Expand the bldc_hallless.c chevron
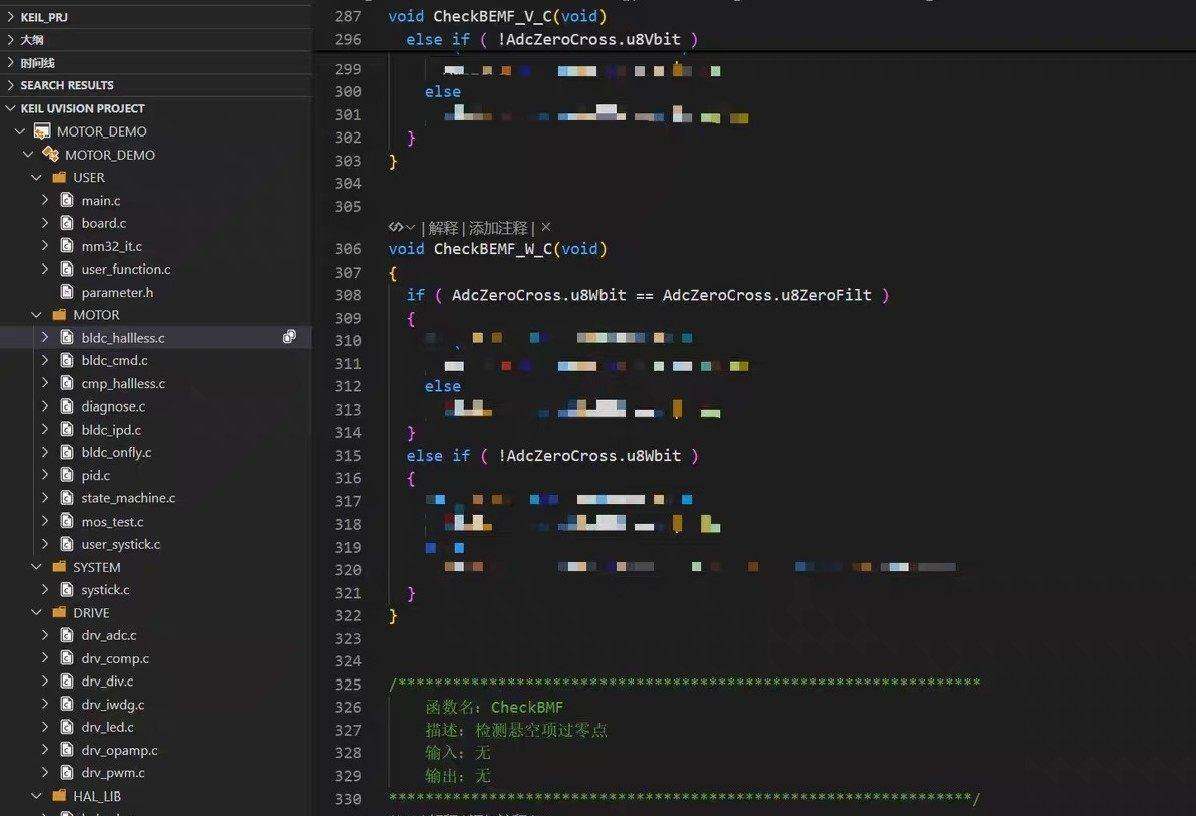 pos(45,337)
